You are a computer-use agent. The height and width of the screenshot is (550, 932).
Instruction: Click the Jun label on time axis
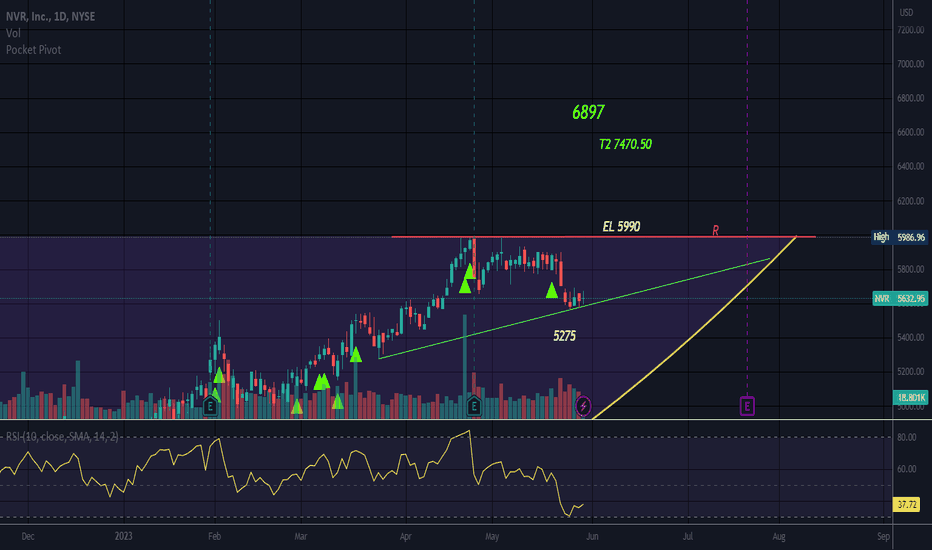(592, 536)
